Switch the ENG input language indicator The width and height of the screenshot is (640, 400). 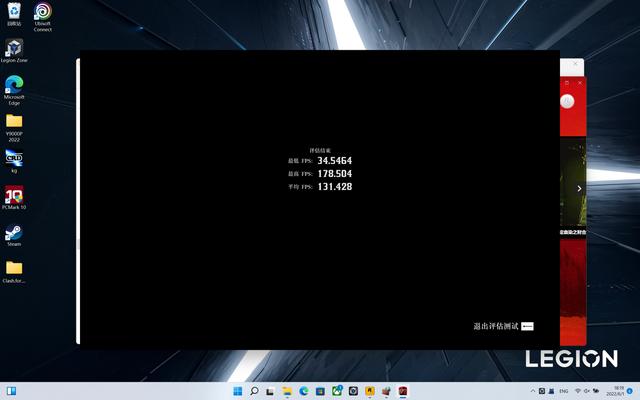click(564, 390)
